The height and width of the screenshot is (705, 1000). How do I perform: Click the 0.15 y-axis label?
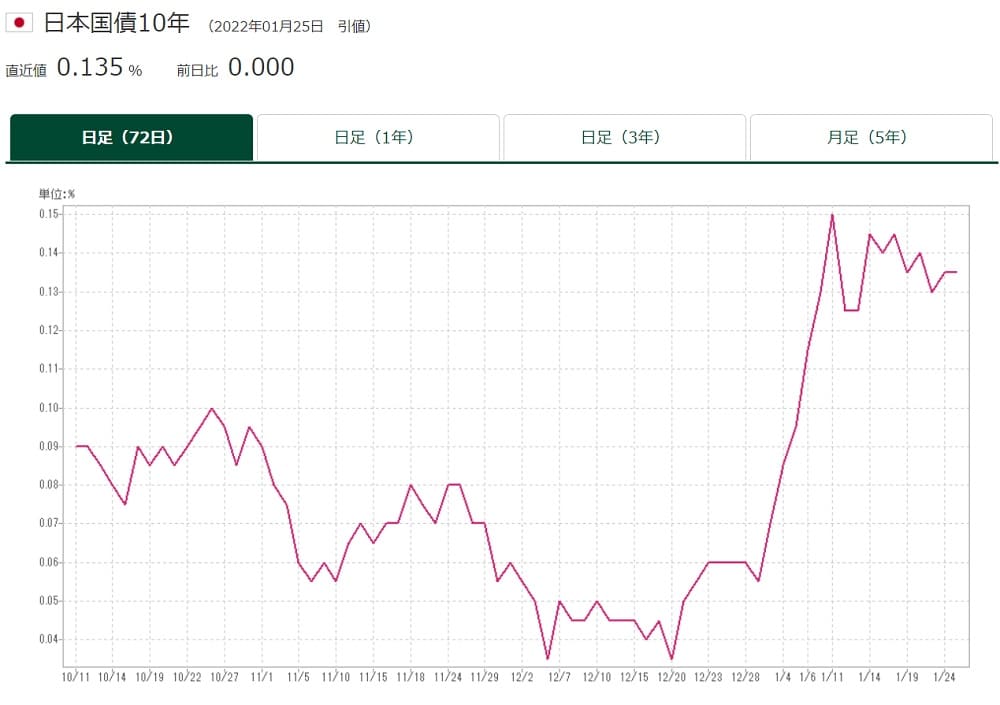click(x=49, y=214)
